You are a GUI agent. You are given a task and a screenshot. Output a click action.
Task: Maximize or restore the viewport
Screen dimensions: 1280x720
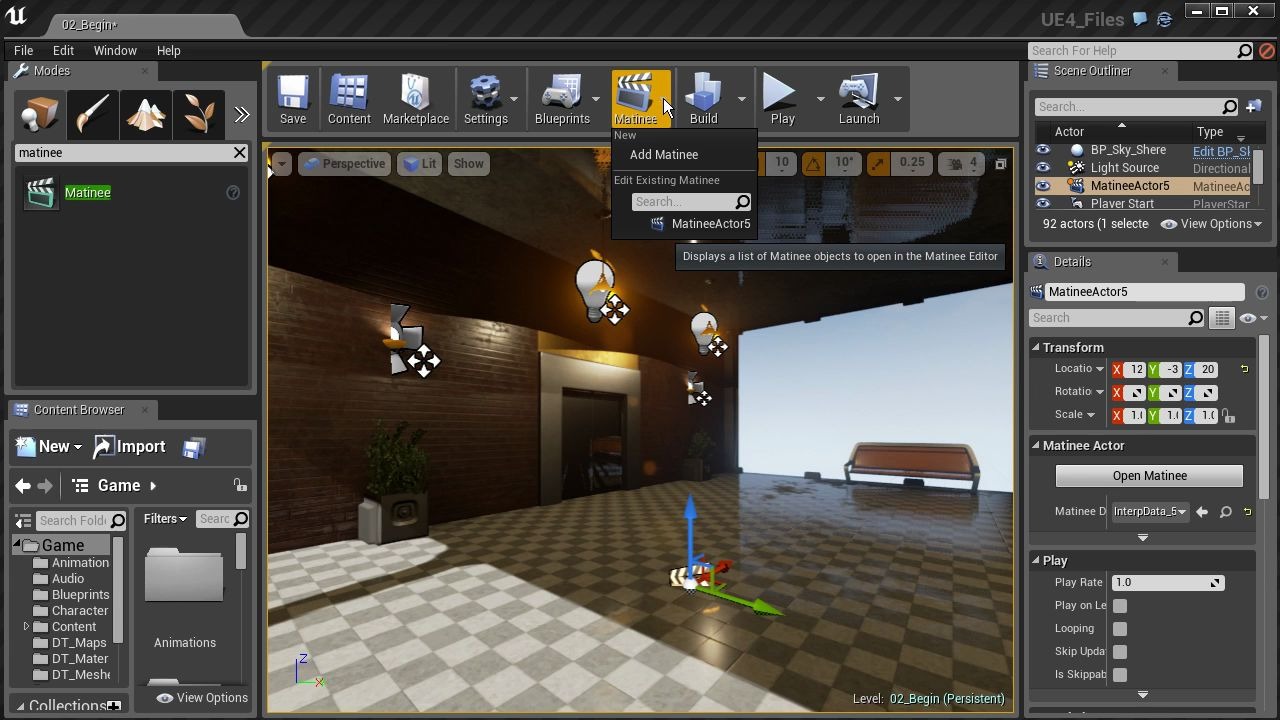click(1000, 164)
